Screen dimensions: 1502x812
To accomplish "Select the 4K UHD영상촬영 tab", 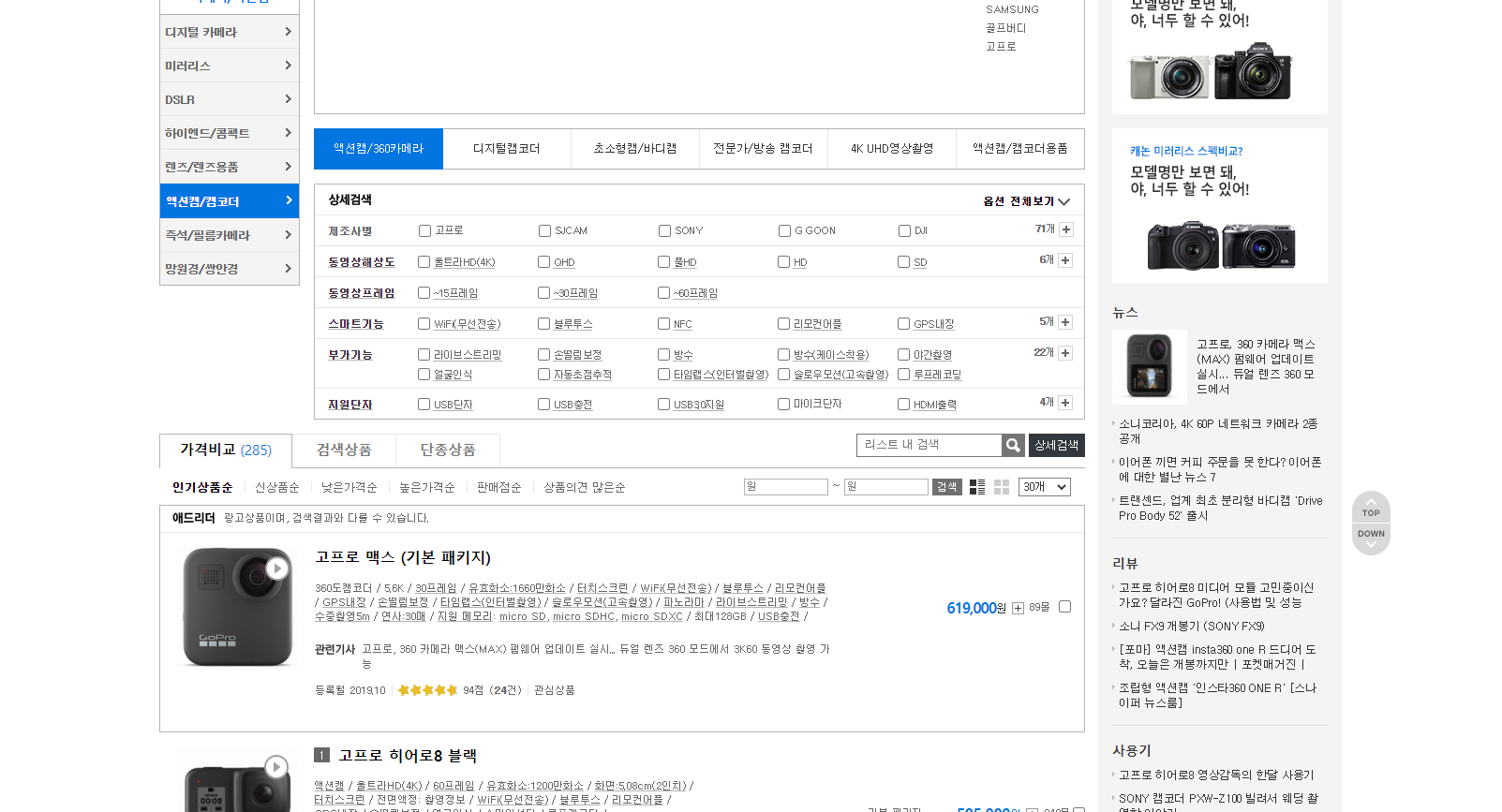I will (x=892, y=149).
